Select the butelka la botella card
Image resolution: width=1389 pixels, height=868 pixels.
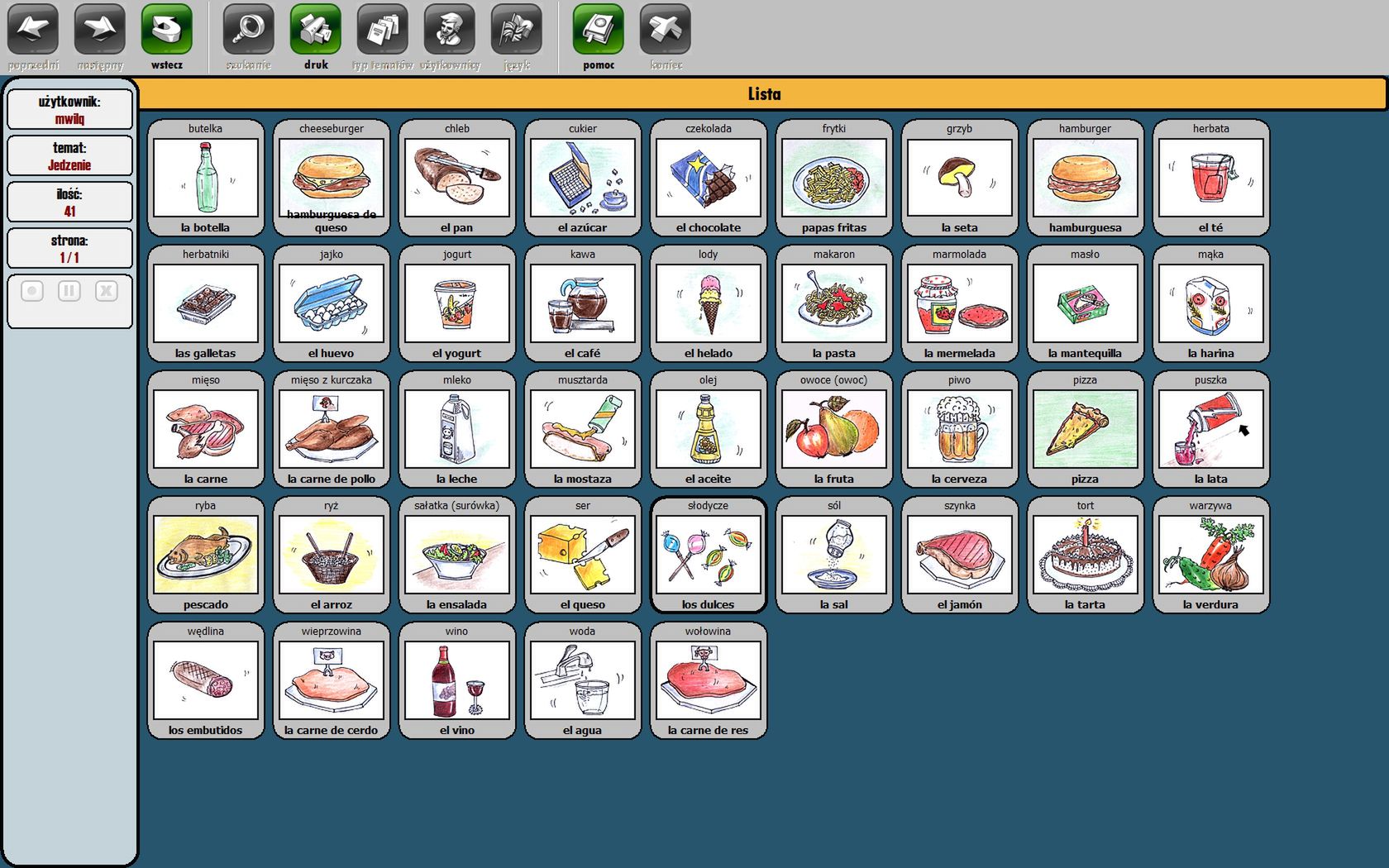206,178
